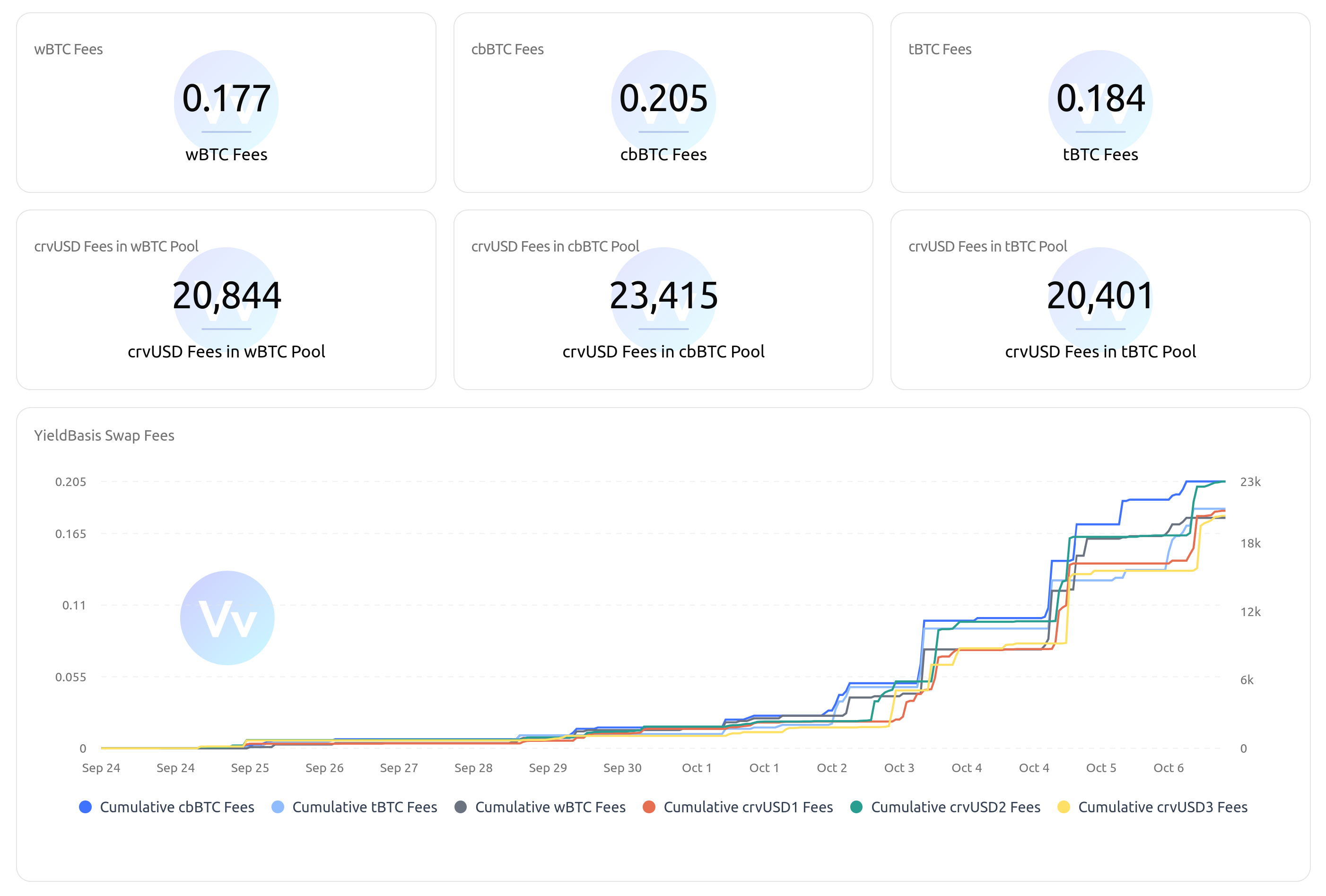Click the 0.165 left axis label
Image resolution: width=1326 pixels, height=896 pixels.
[71, 534]
